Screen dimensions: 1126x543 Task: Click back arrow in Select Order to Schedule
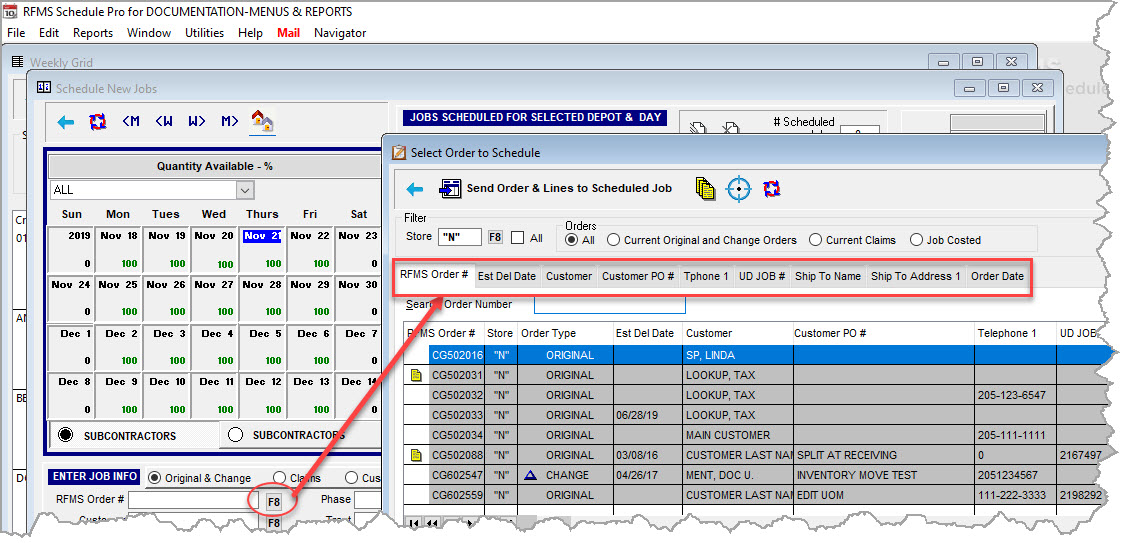[x=414, y=189]
